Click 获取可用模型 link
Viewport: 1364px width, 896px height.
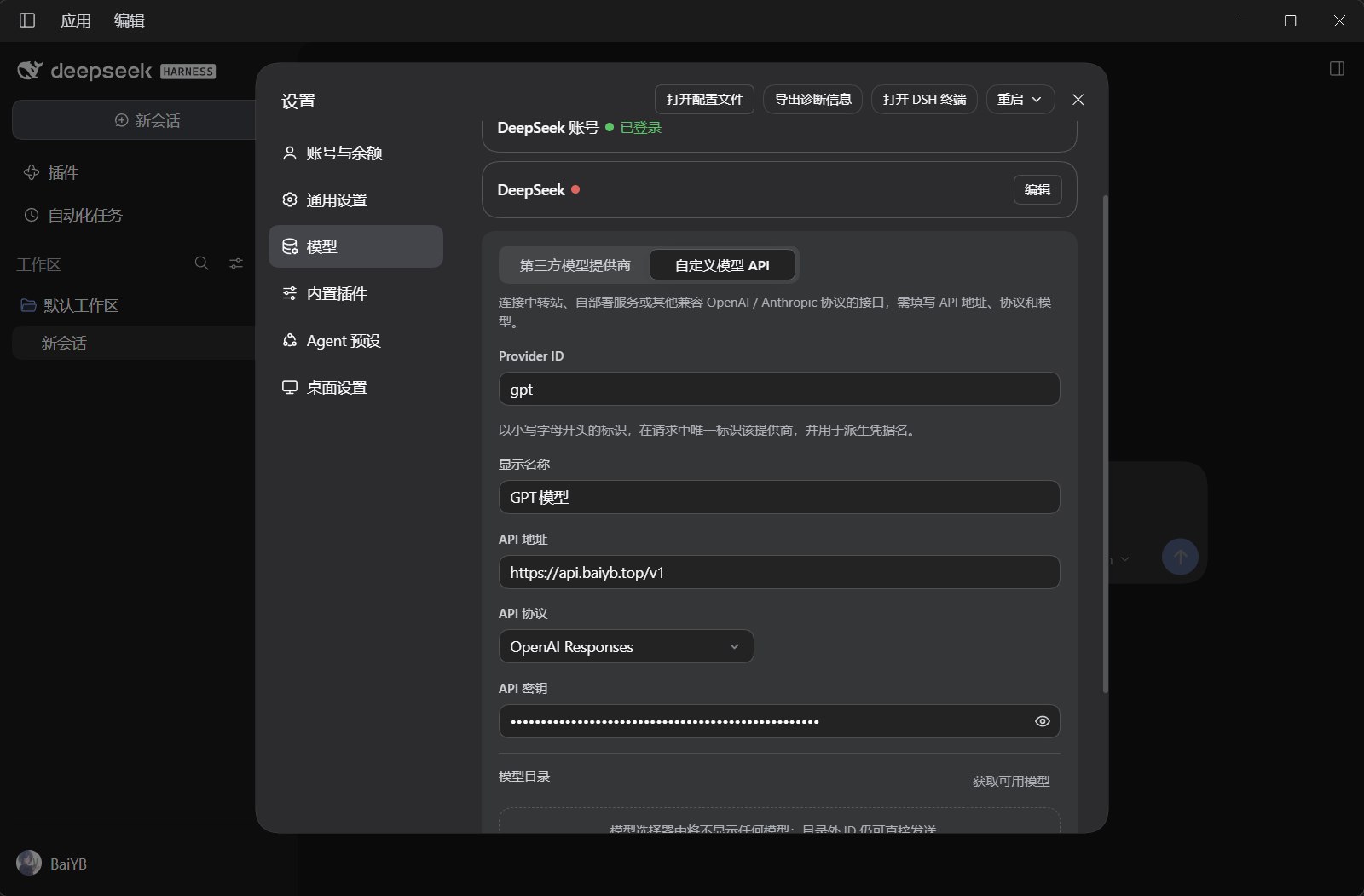(x=1011, y=781)
